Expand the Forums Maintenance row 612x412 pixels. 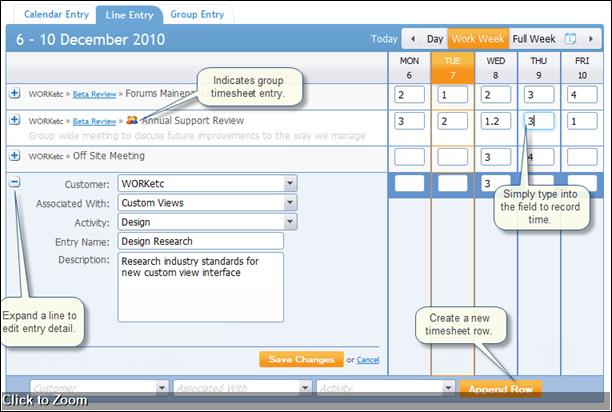(x=15, y=94)
